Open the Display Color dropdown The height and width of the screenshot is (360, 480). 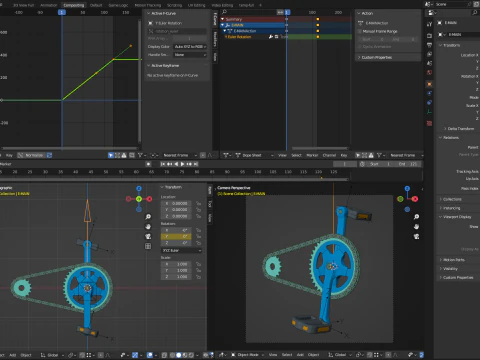(x=190, y=47)
